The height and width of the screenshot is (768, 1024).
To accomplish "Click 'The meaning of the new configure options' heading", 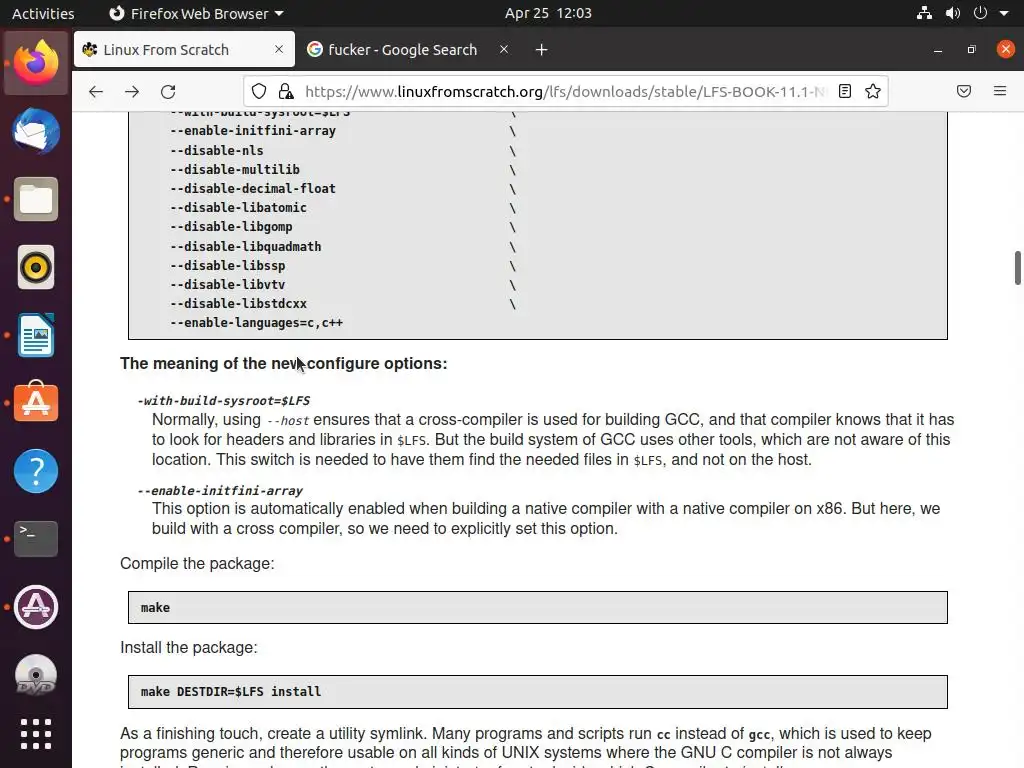I will pyautogui.click(x=283, y=363).
